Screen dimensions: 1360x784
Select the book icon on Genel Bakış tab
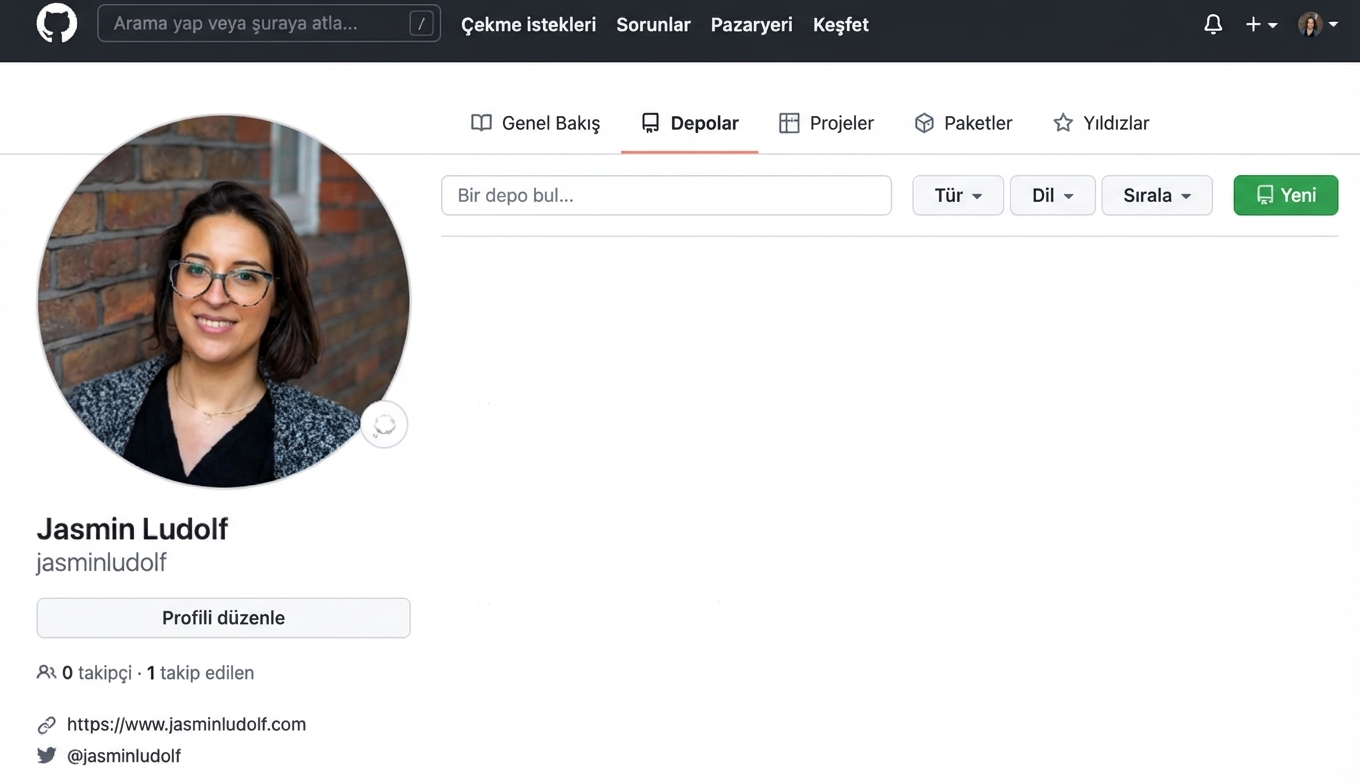481,122
